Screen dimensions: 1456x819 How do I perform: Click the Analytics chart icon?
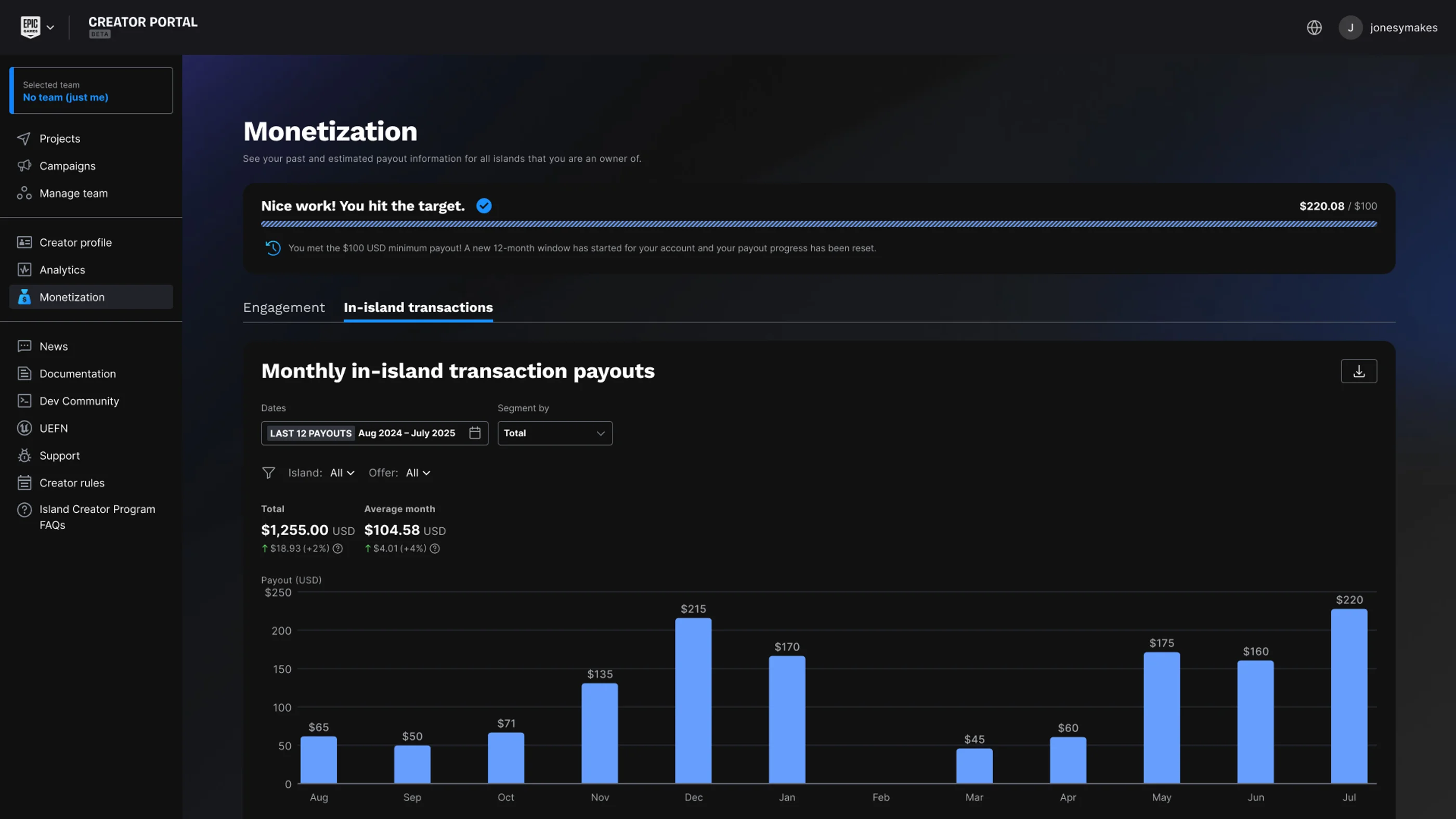tap(24, 269)
